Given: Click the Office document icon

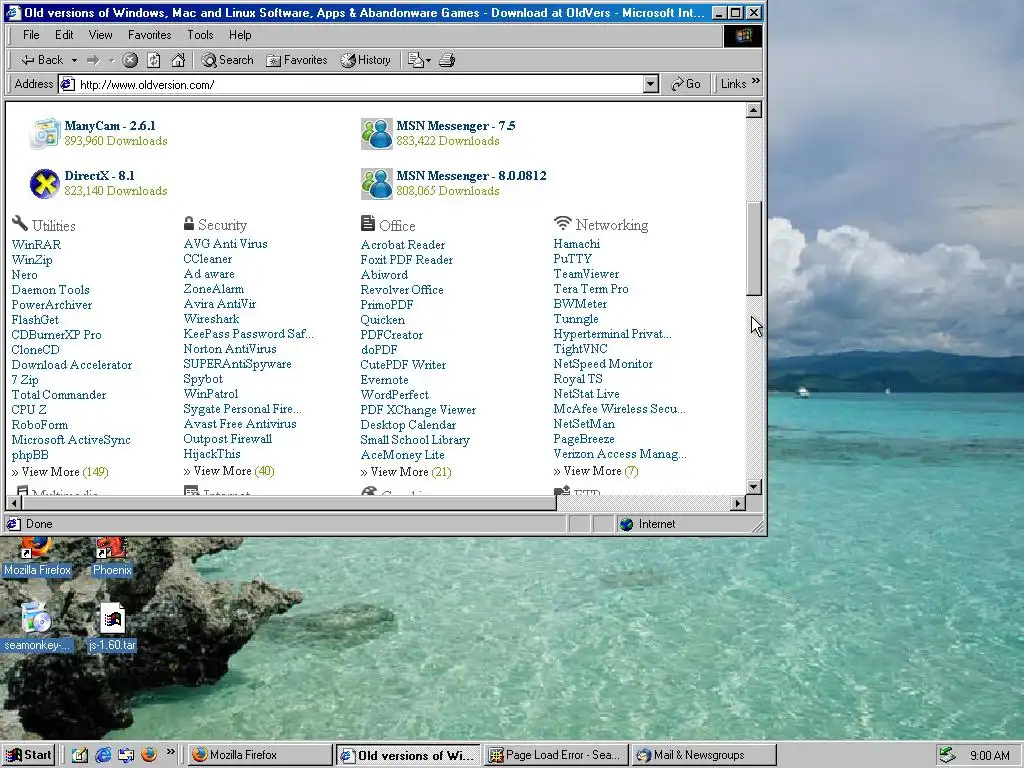Looking at the screenshot, I should pos(368,223).
